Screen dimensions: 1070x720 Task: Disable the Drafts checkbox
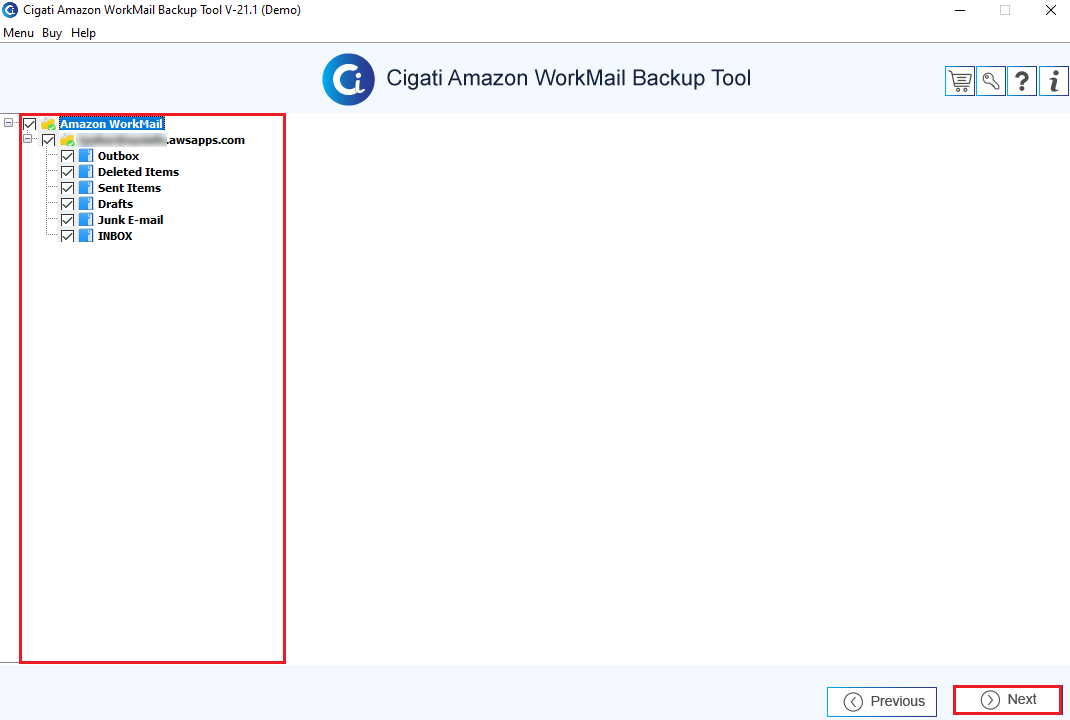pos(68,204)
